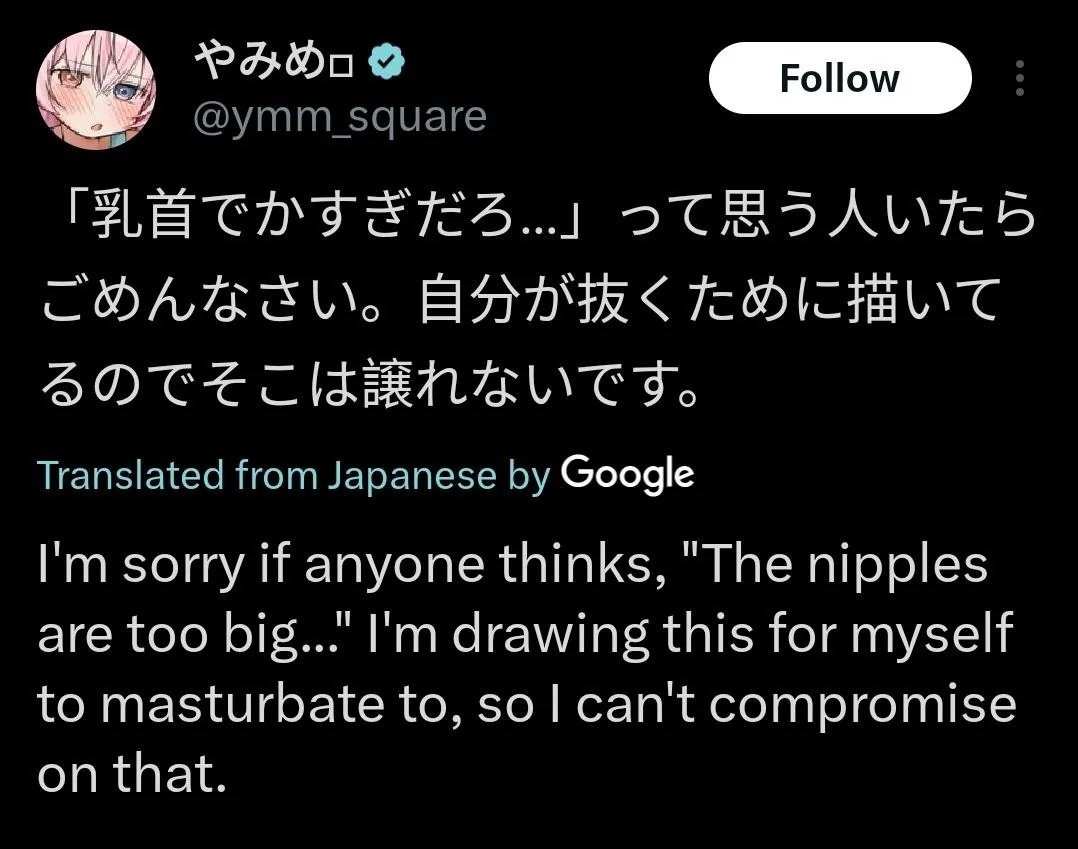Viewport: 1078px width, 849px height.
Task: Click the display name やみめ
Action: pyautogui.click(x=260, y=65)
